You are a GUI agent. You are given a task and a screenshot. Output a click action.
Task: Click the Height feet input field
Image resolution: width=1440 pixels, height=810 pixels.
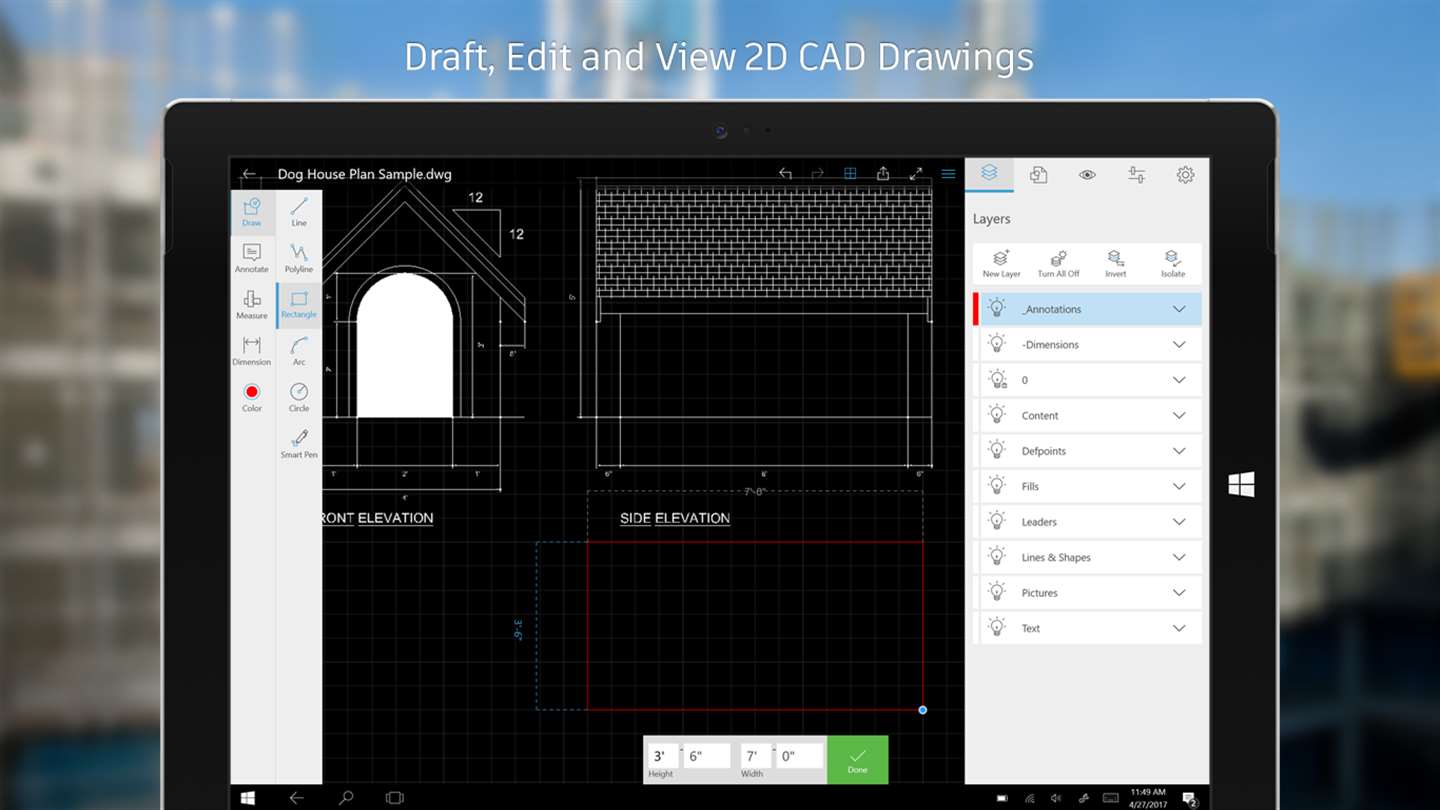[661, 756]
